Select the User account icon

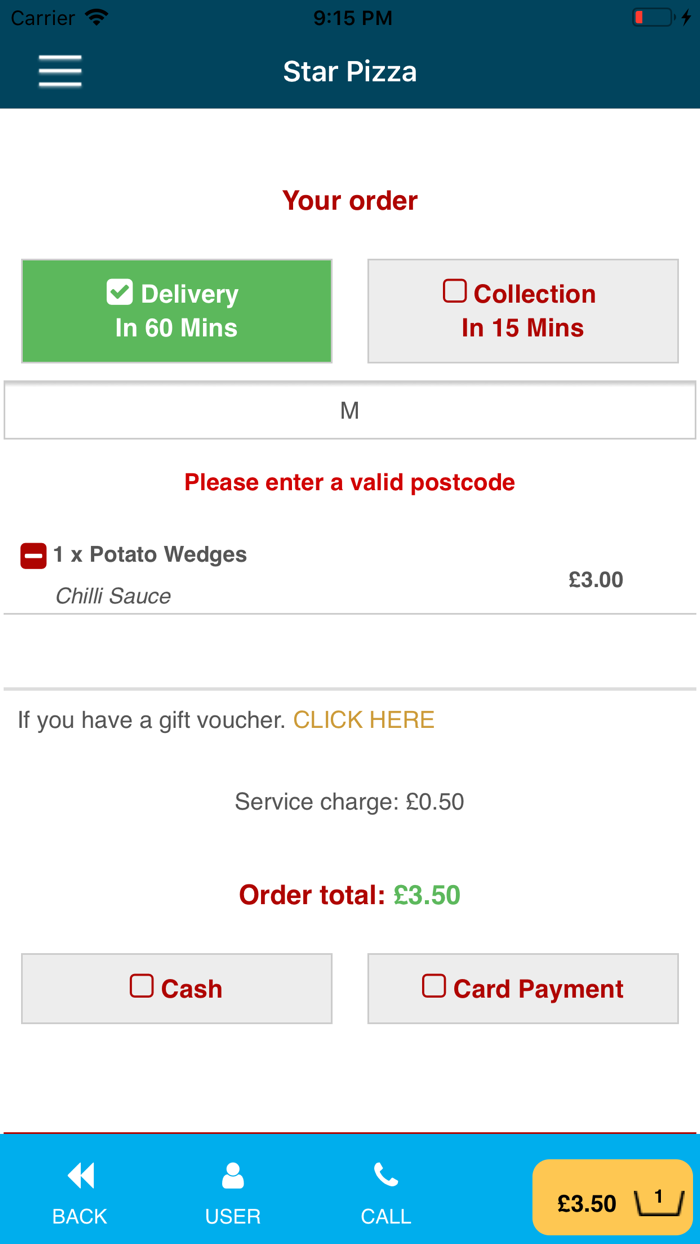click(x=232, y=1175)
